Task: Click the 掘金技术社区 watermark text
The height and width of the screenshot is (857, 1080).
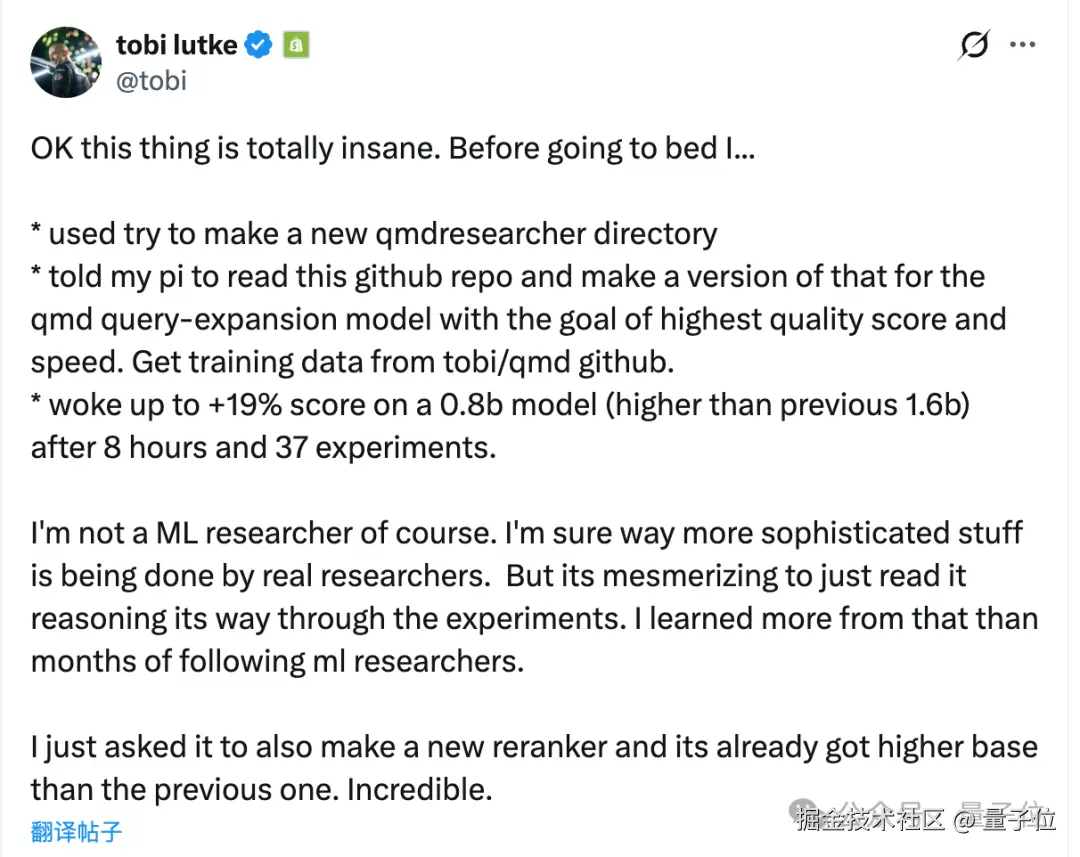Action: coord(870,820)
